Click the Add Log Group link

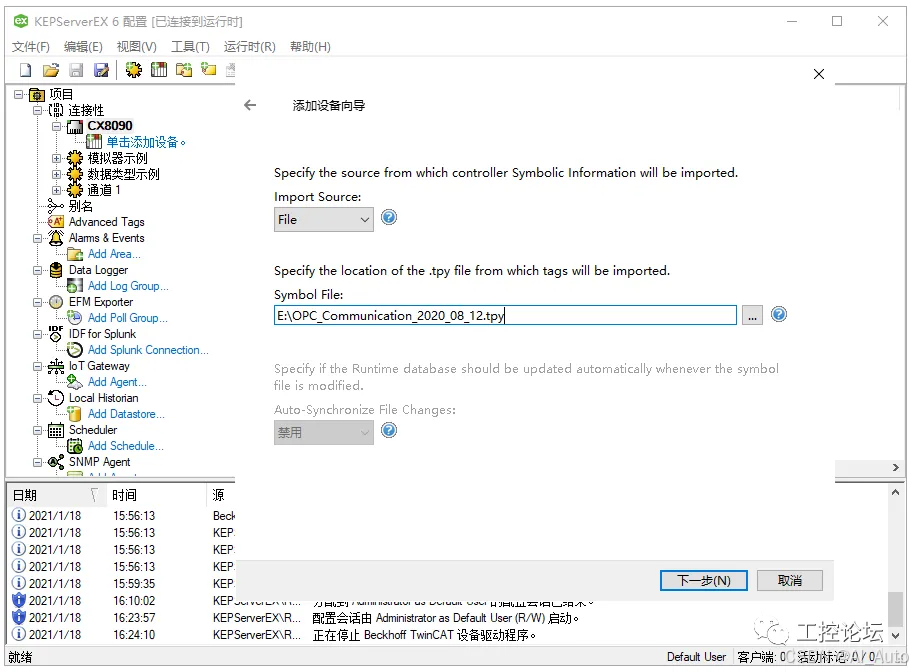click(x=128, y=286)
